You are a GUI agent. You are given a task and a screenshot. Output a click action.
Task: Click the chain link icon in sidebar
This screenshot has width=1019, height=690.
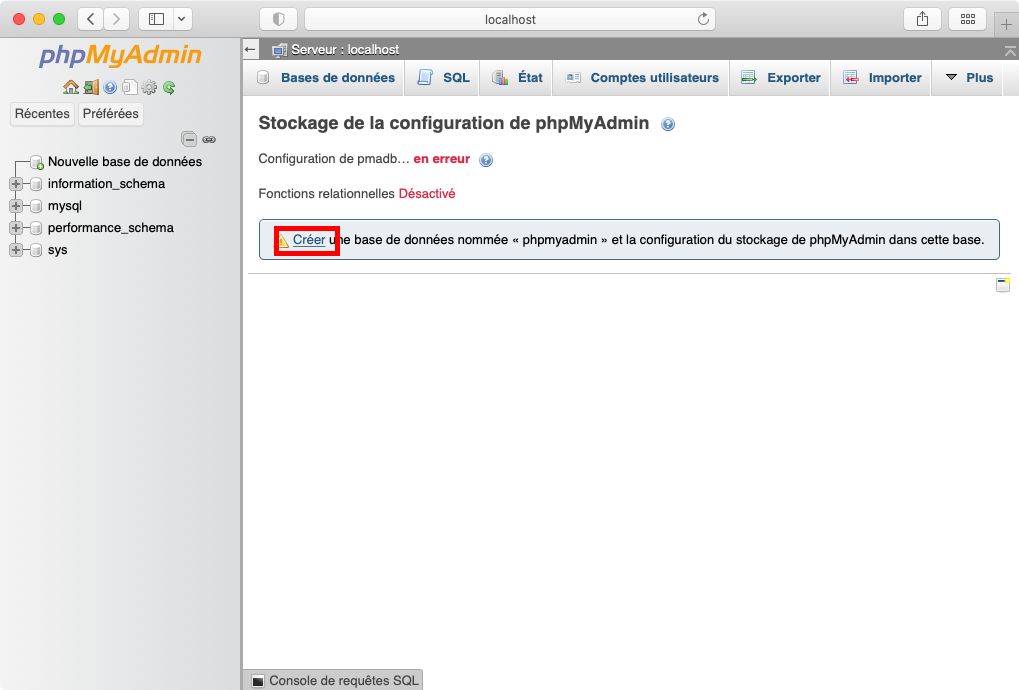[209, 139]
